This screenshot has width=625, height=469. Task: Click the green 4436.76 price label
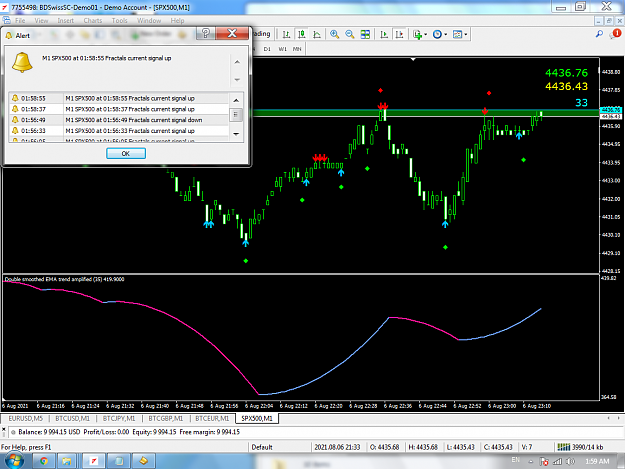coord(566,73)
